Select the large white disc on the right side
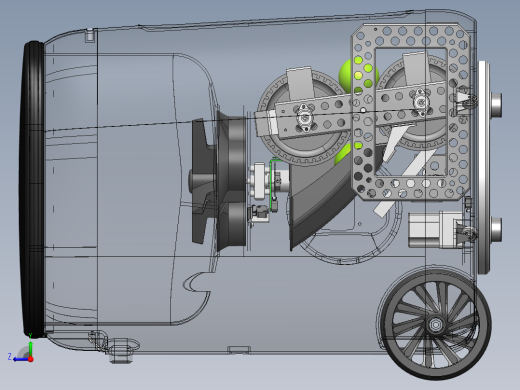 click(x=484, y=167)
